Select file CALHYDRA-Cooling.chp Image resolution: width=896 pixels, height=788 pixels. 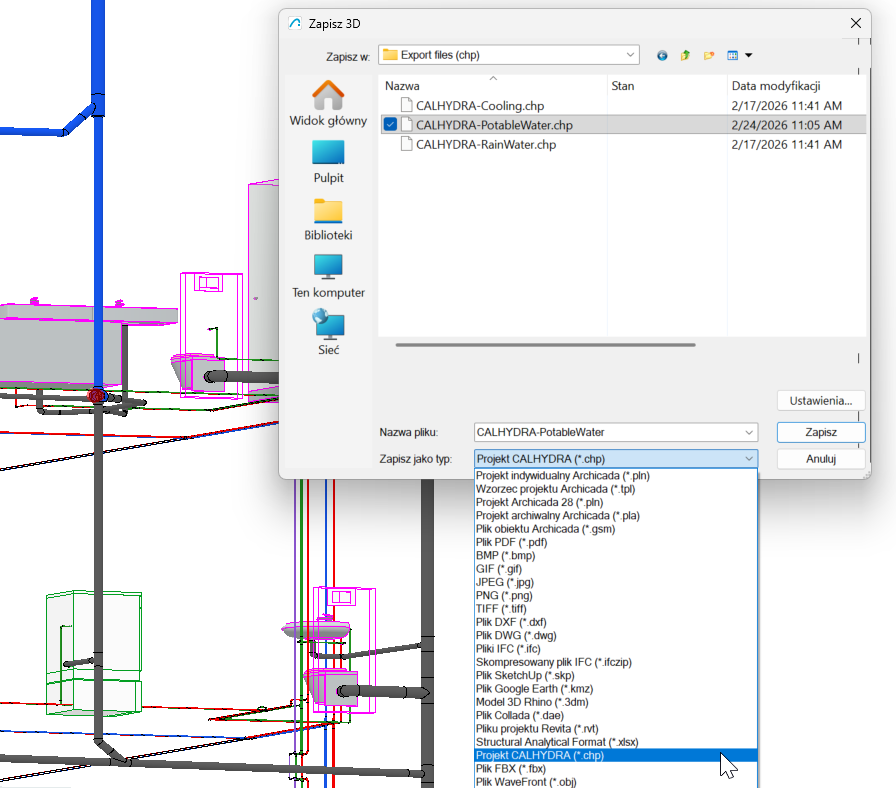(x=480, y=106)
